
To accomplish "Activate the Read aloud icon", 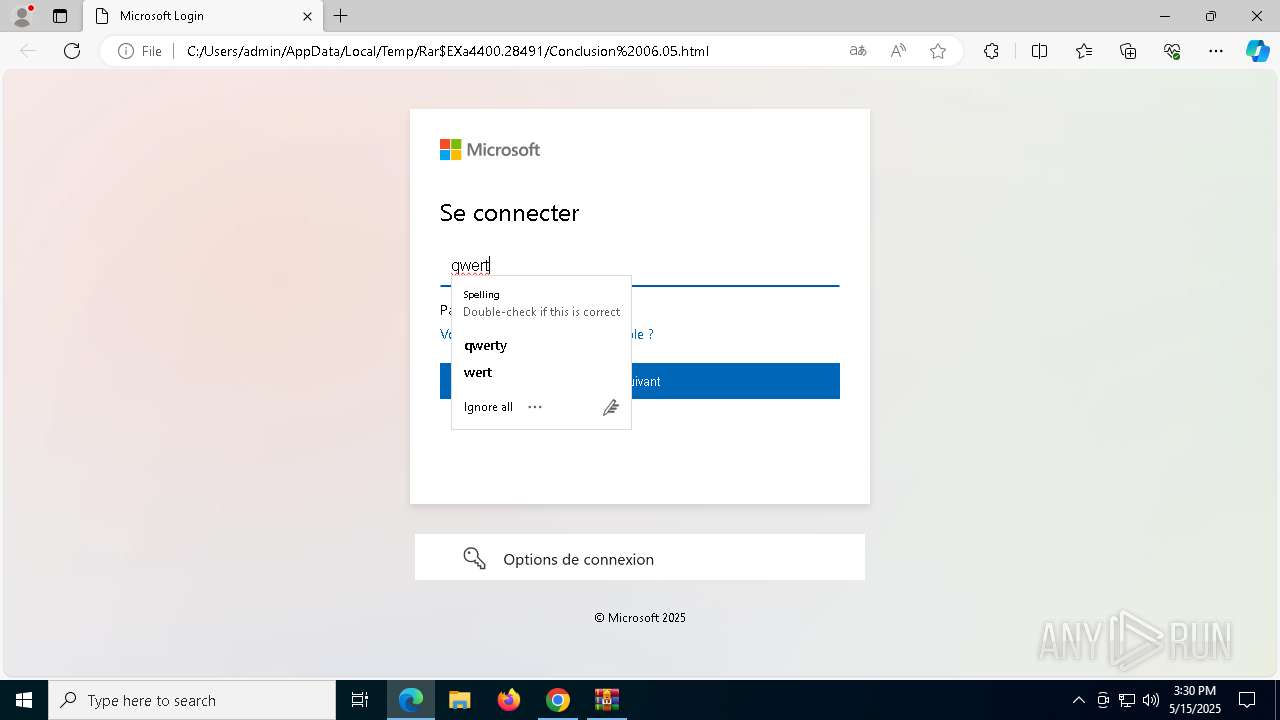I will pyautogui.click(x=898, y=51).
